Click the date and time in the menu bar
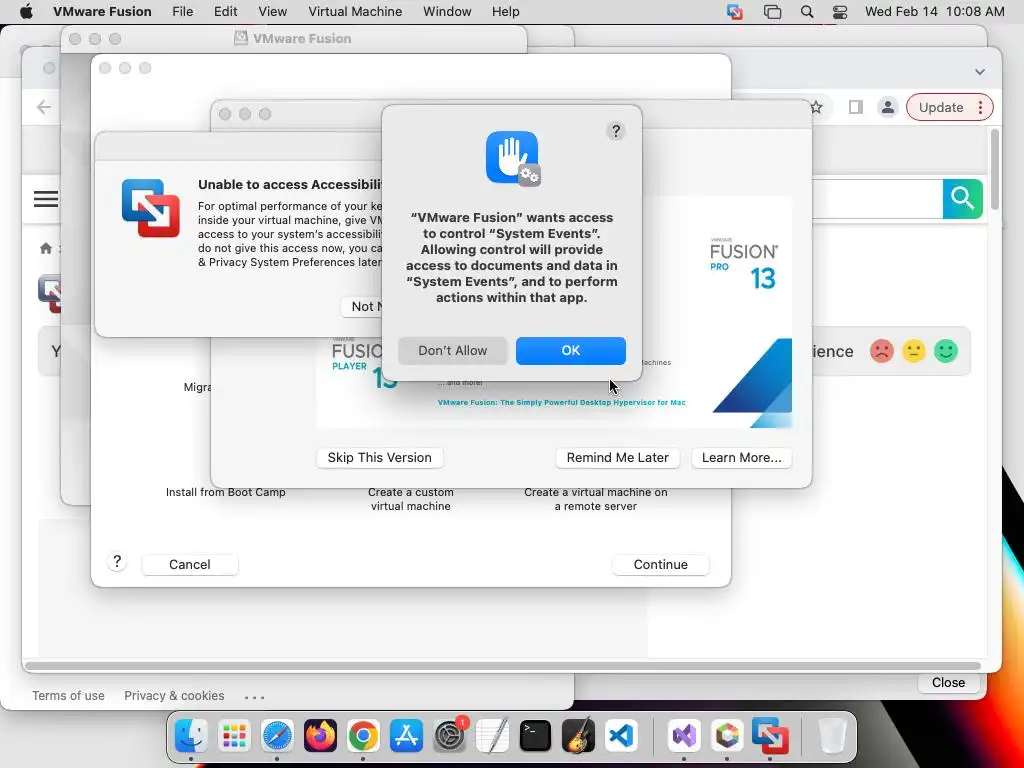The width and height of the screenshot is (1024, 768). (x=935, y=12)
